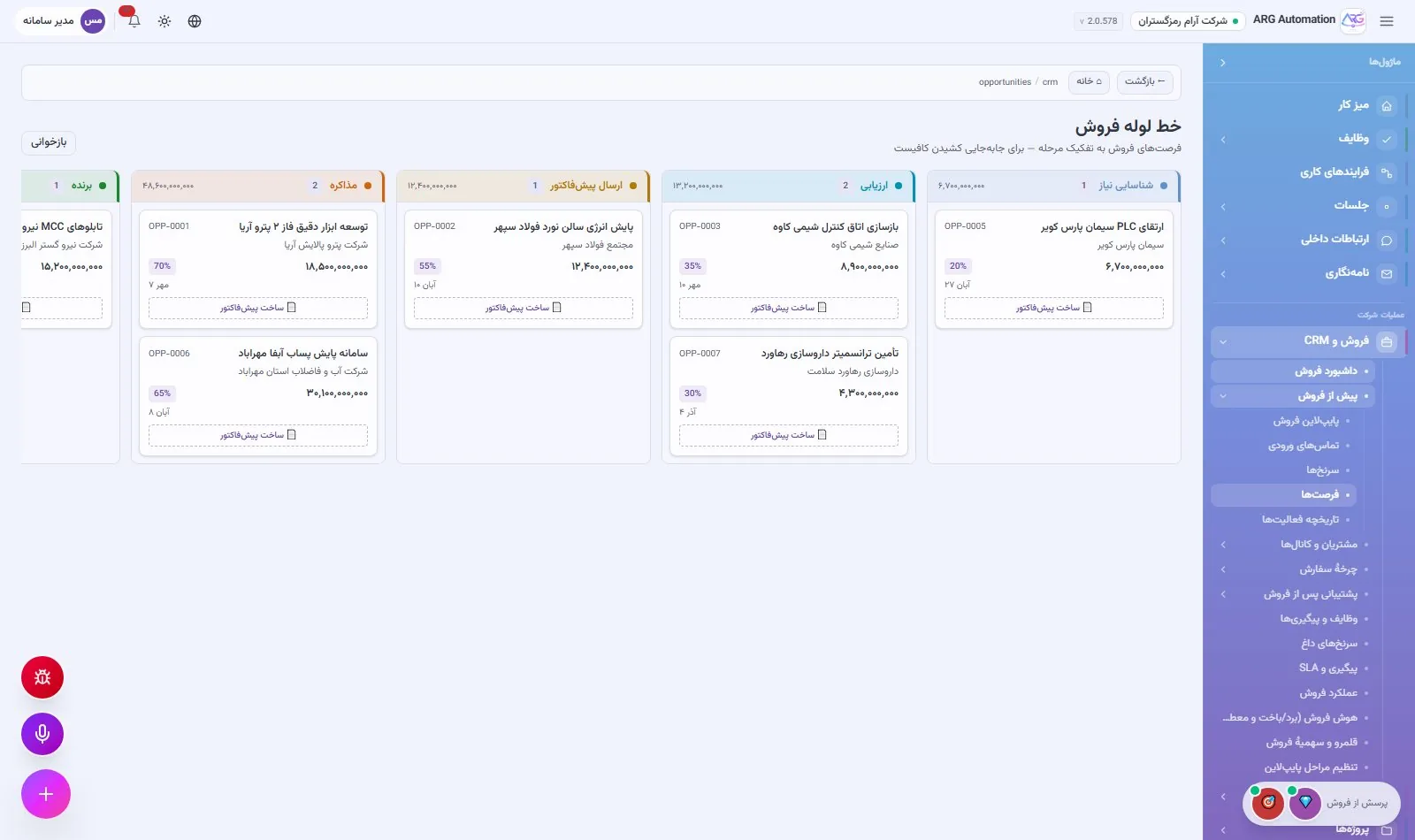
Task: Collapse the ماژول‌ها sidebar panel chevron
Action: 1222,63
